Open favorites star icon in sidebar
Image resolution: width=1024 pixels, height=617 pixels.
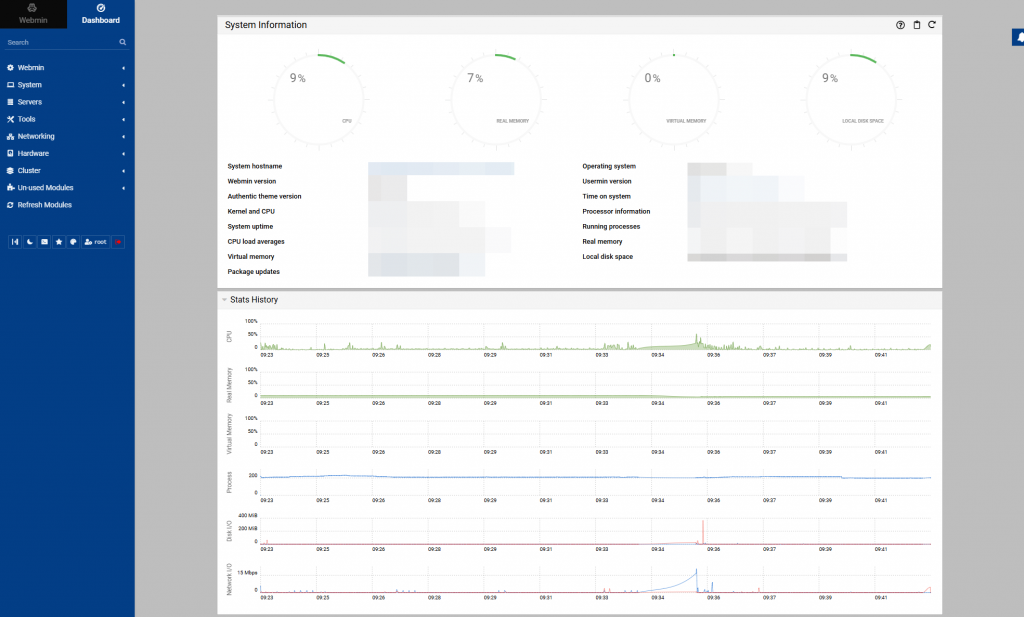(58, 242)
